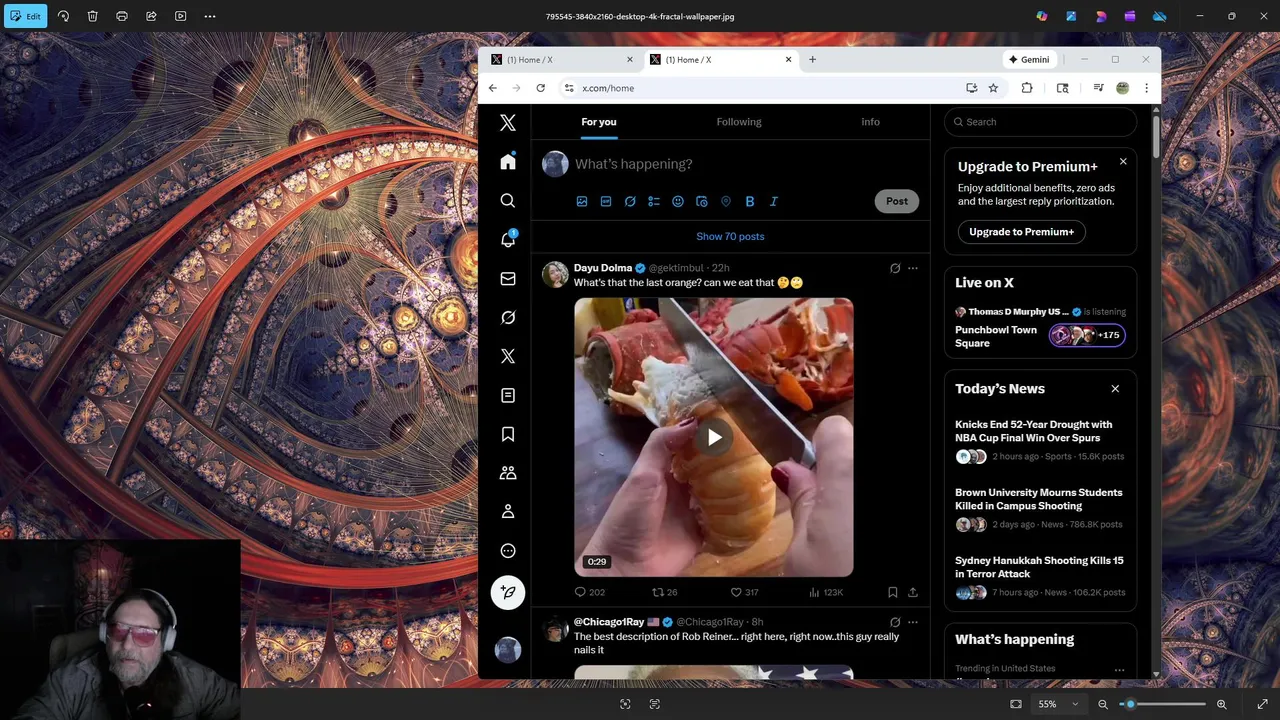Start slideshow from Photos toolbar
1280x720 pixels.
click(180, 16)
